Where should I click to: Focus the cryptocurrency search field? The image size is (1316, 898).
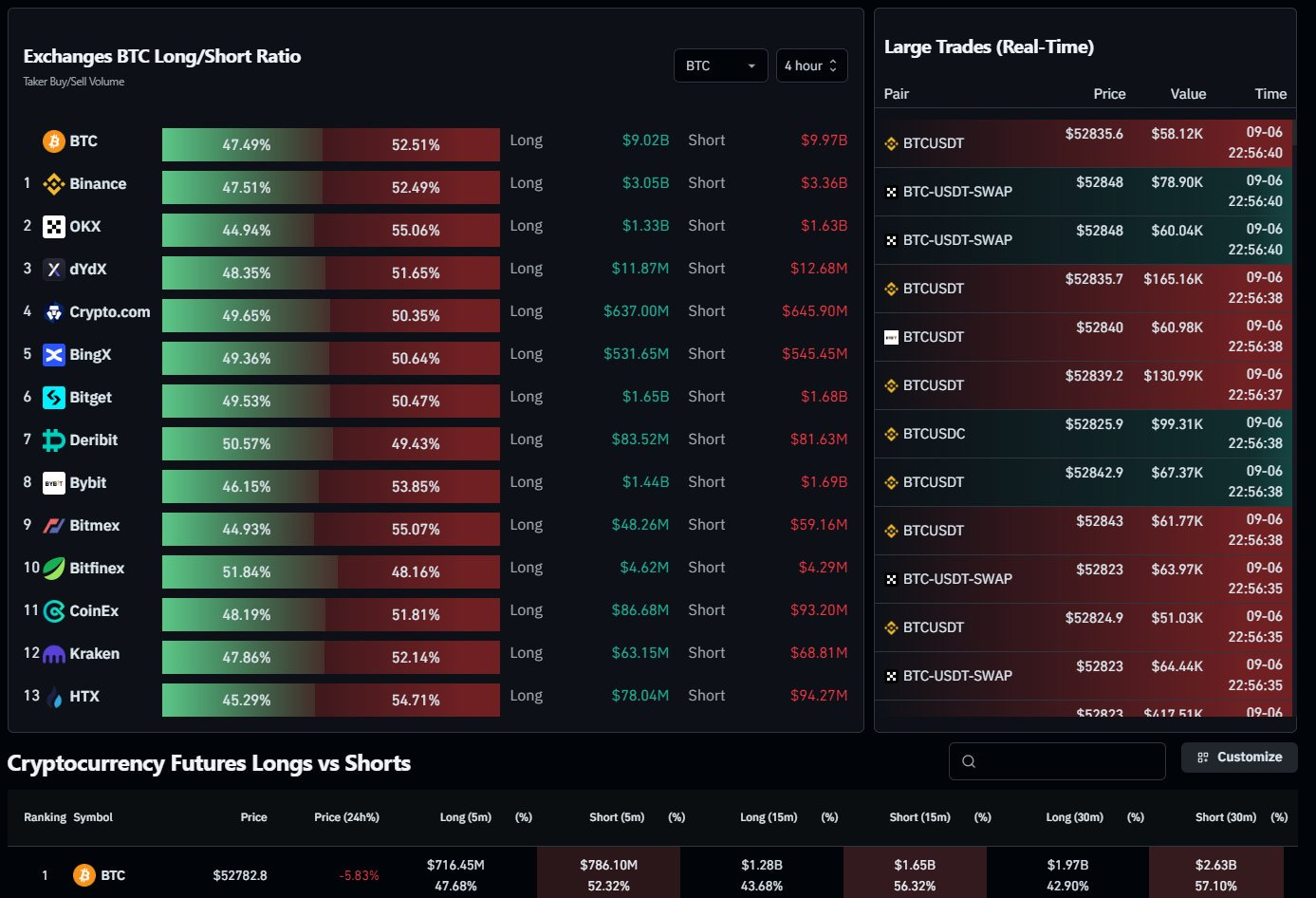pyautogui.click(x=1057, y=761)
